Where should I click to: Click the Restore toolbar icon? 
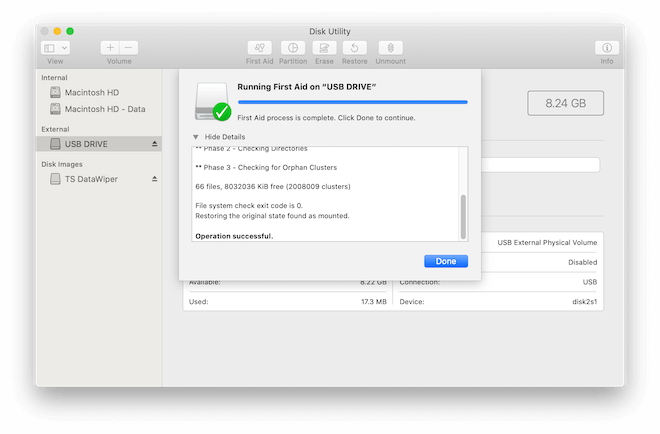coord(355,48)
